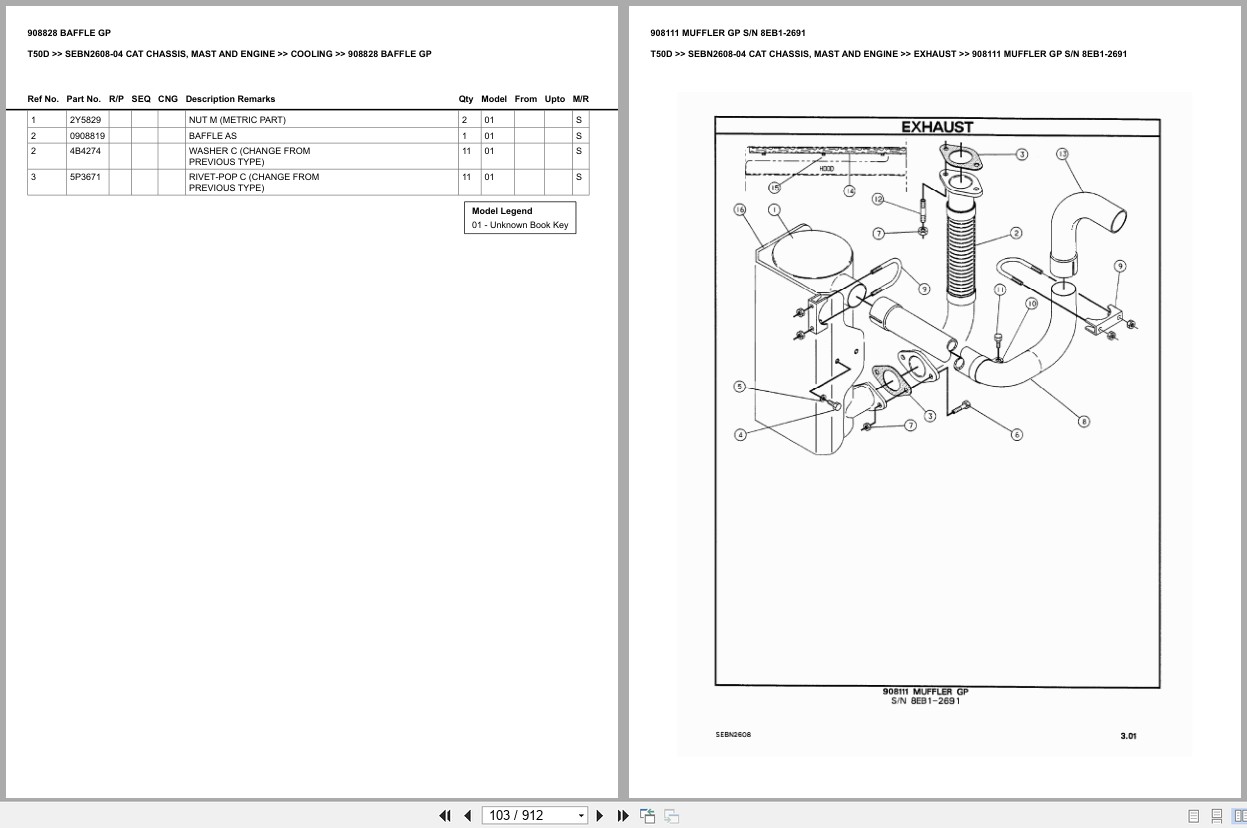Screen dimensions: 1247x828
Task: Click the Model Legend title
Action: click(502, 211)
